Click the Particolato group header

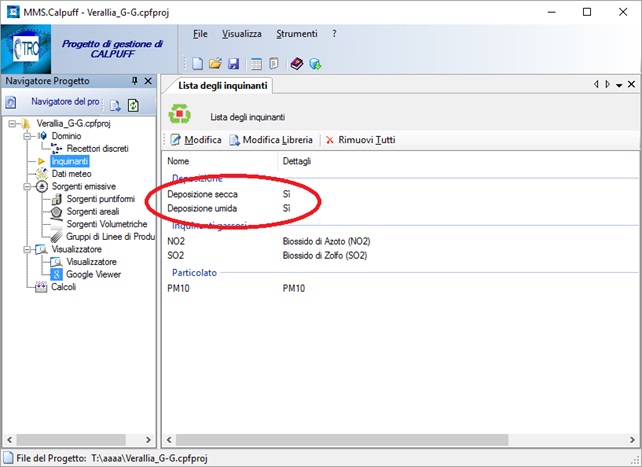(194, 273)
